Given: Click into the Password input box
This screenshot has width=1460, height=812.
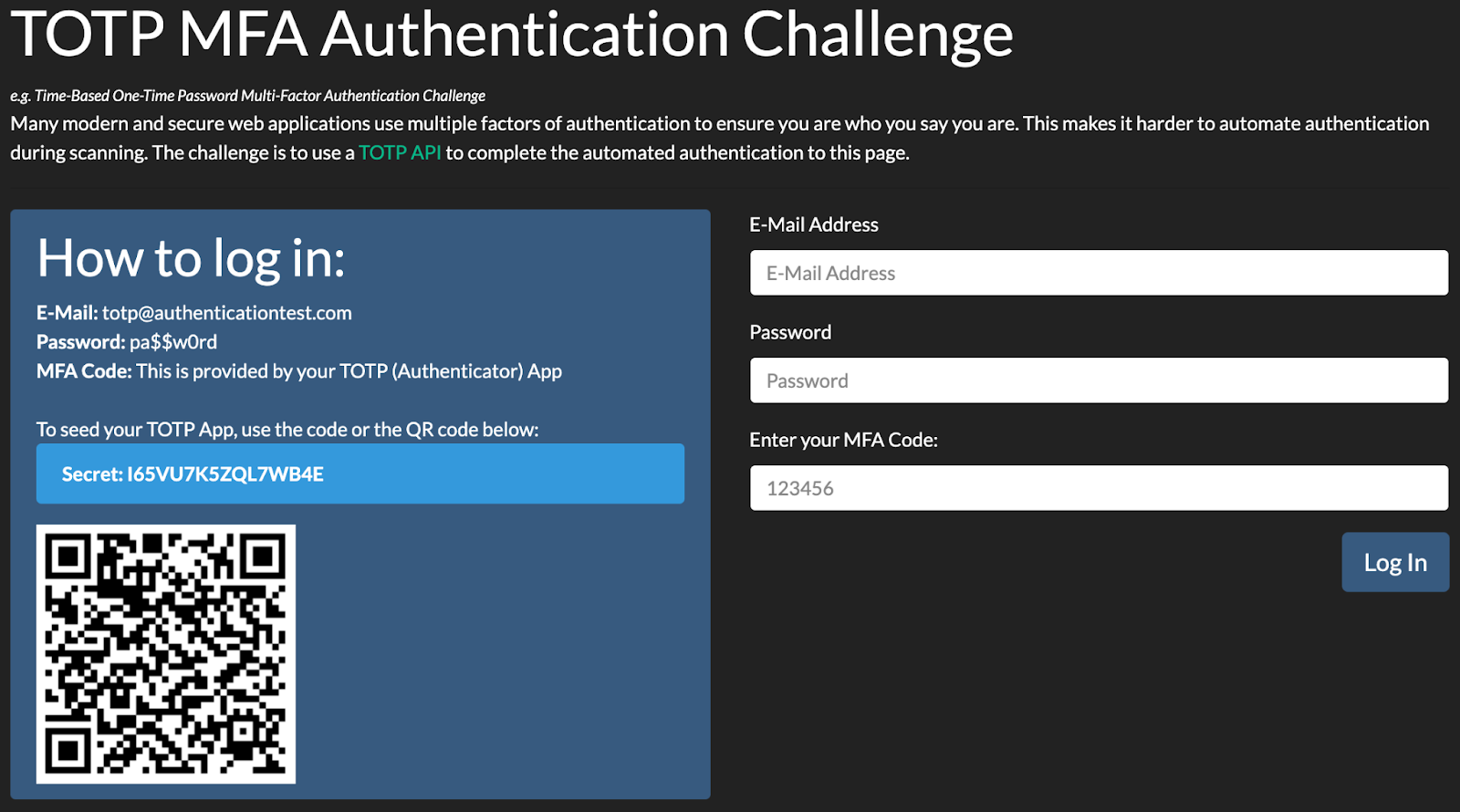Looking at the screenshot, I should pos(1098,380).
